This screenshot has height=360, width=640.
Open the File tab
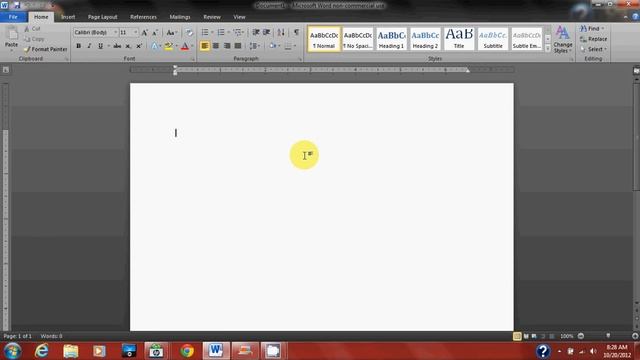(x=13, y=17)
